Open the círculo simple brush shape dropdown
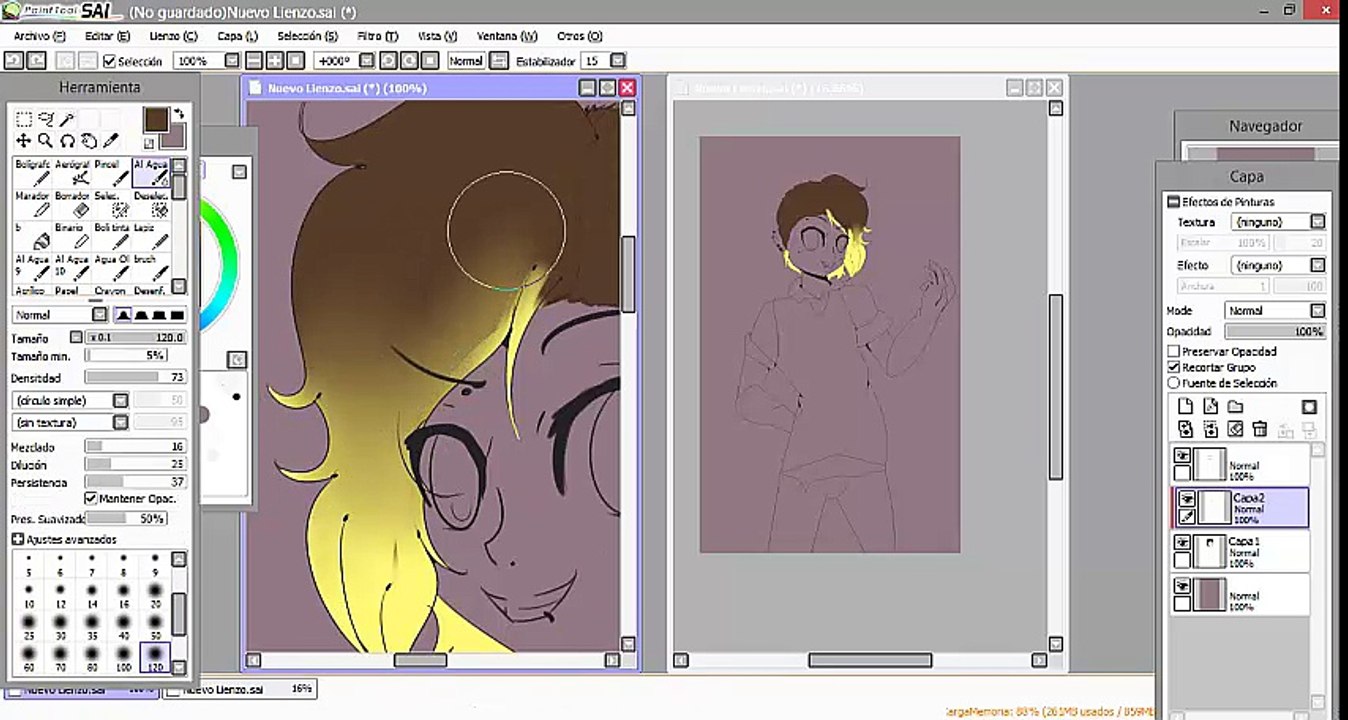The height and width of the screenshot is (720, 1348). pyautogui.click(x=120, y=400)
